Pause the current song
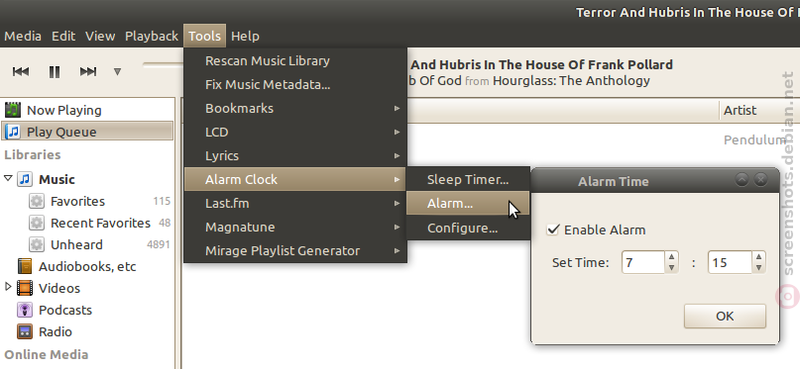 55,71
